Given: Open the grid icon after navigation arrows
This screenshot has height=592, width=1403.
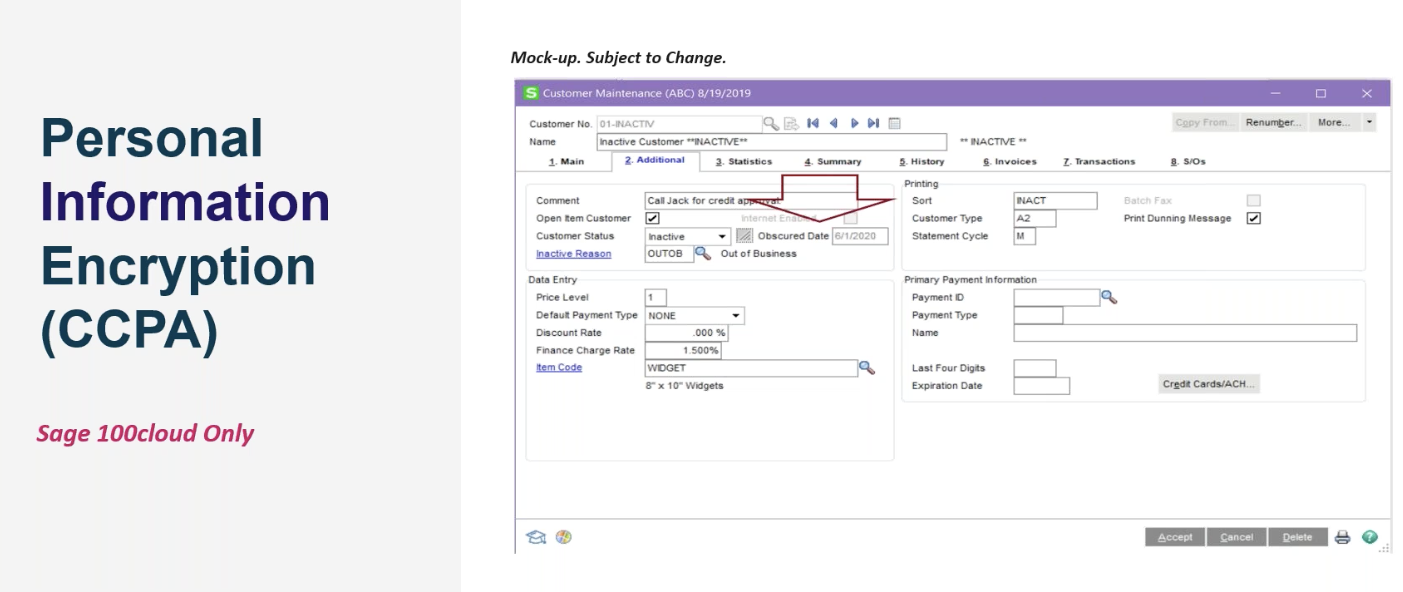Looking at the screenshot, I should [x=894, y=123].
